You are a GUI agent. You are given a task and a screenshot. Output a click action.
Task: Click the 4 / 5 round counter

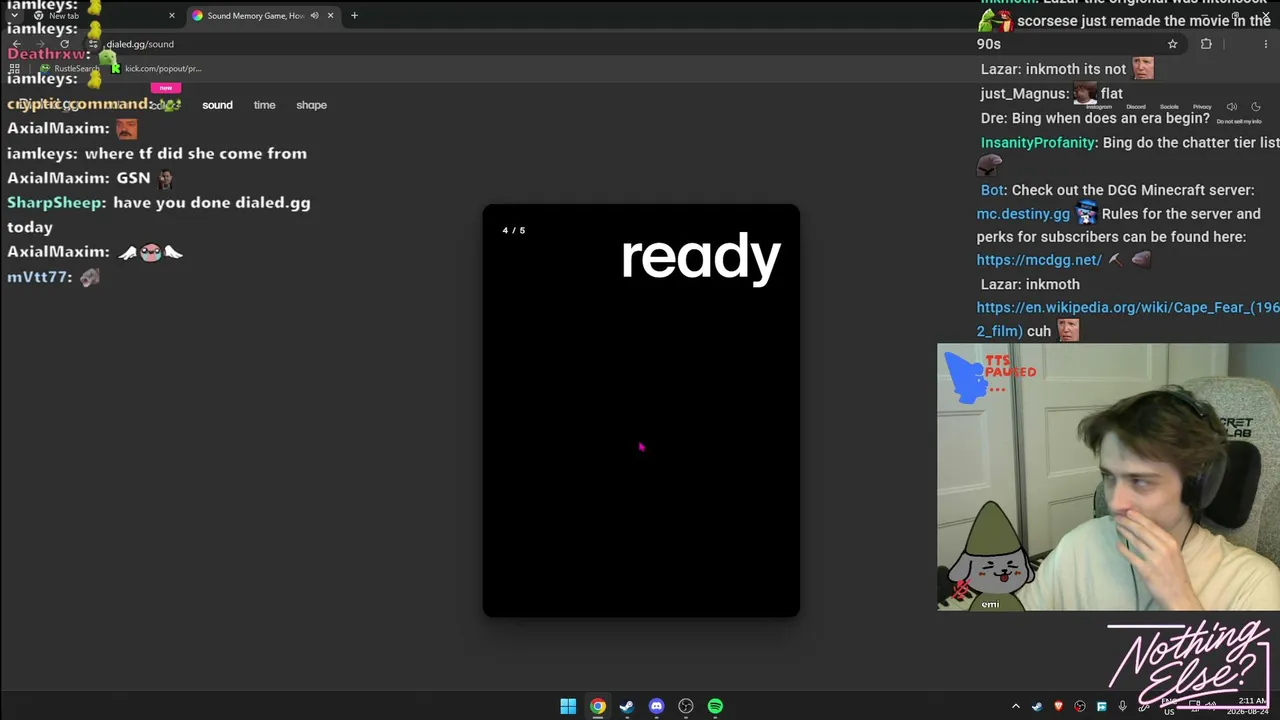click(x=514, y=230)
